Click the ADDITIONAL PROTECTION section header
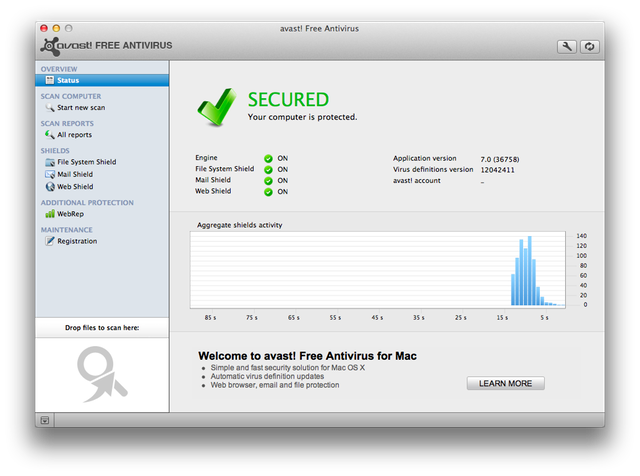Screen dimensions: 640x476 pos(87,202)
